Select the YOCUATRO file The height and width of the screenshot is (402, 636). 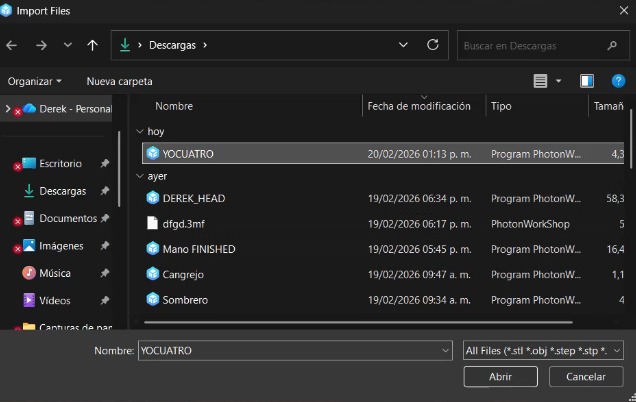[383, 154]
